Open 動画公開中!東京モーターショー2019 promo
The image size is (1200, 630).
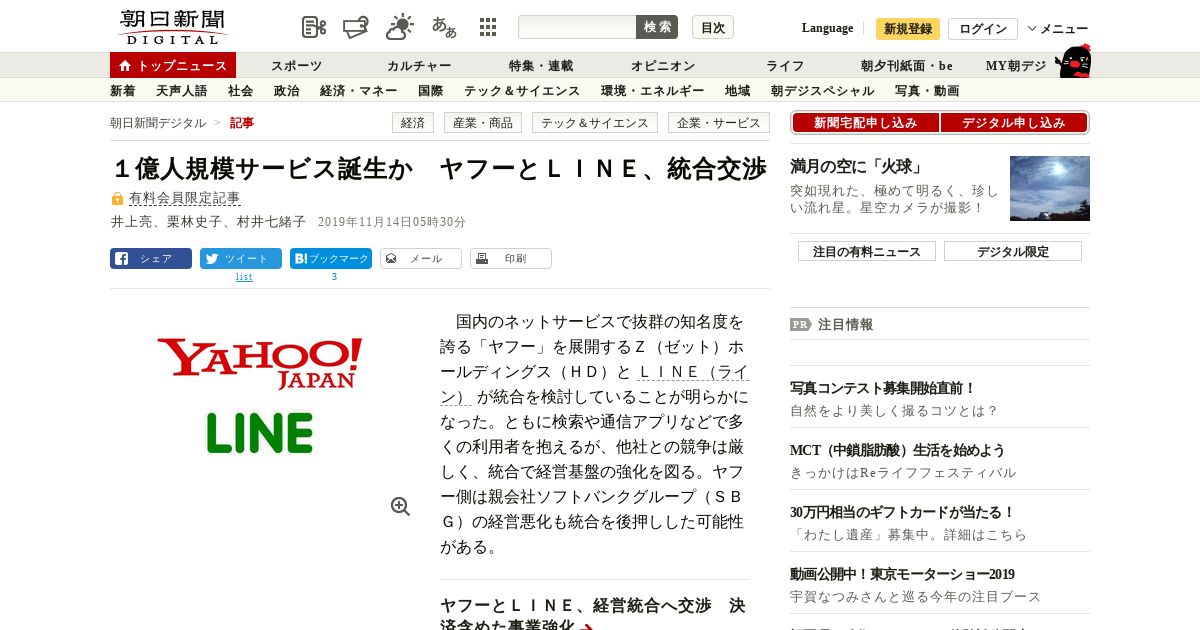[x=902, y=574]
